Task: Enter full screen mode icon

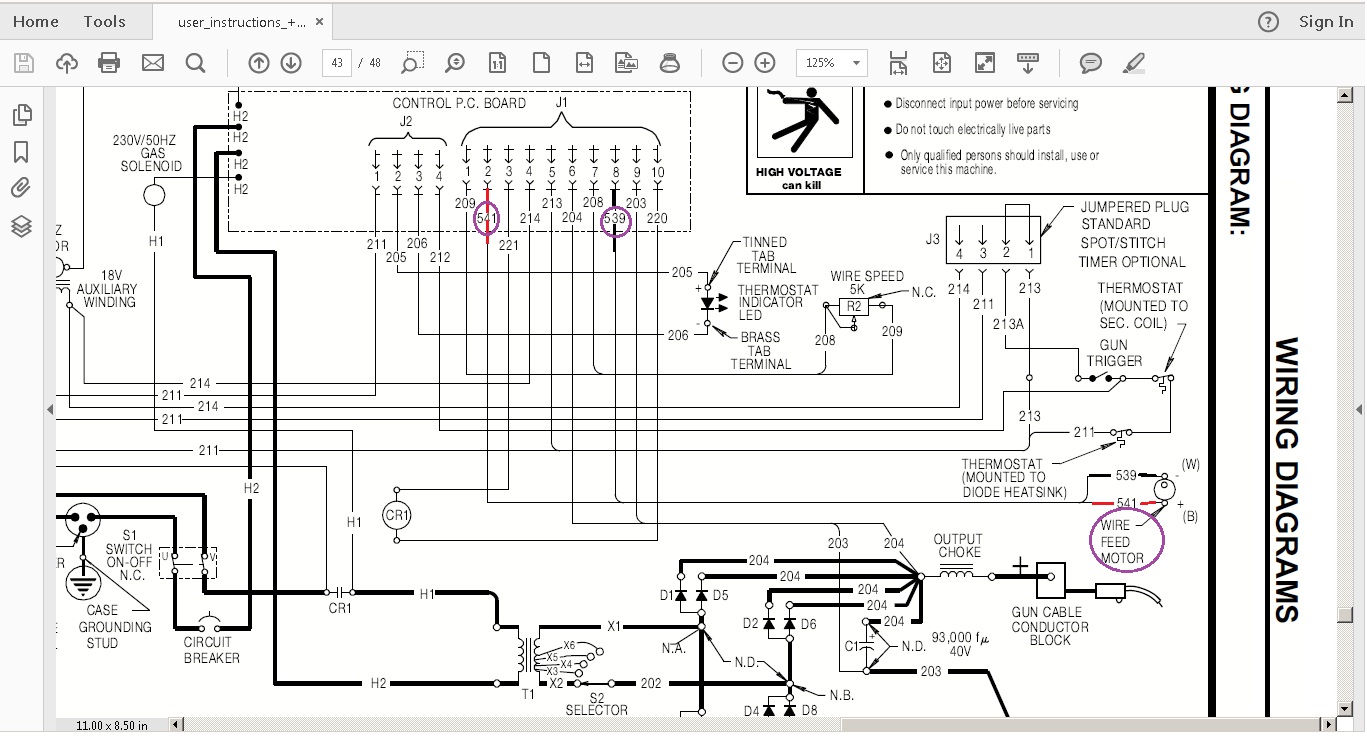Action: click(985, 63)
